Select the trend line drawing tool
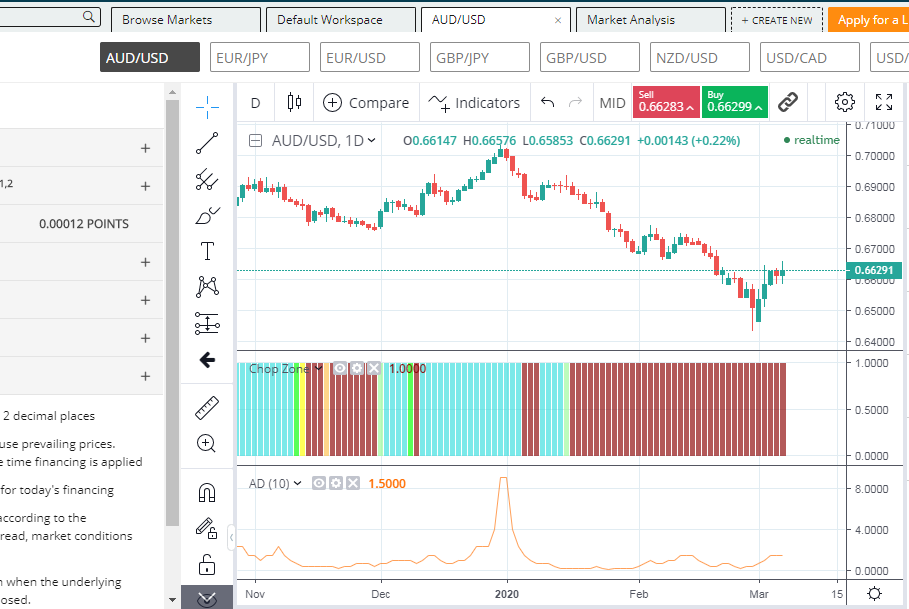The height and width of the screenshot is (609, 909). pos(207,143)
